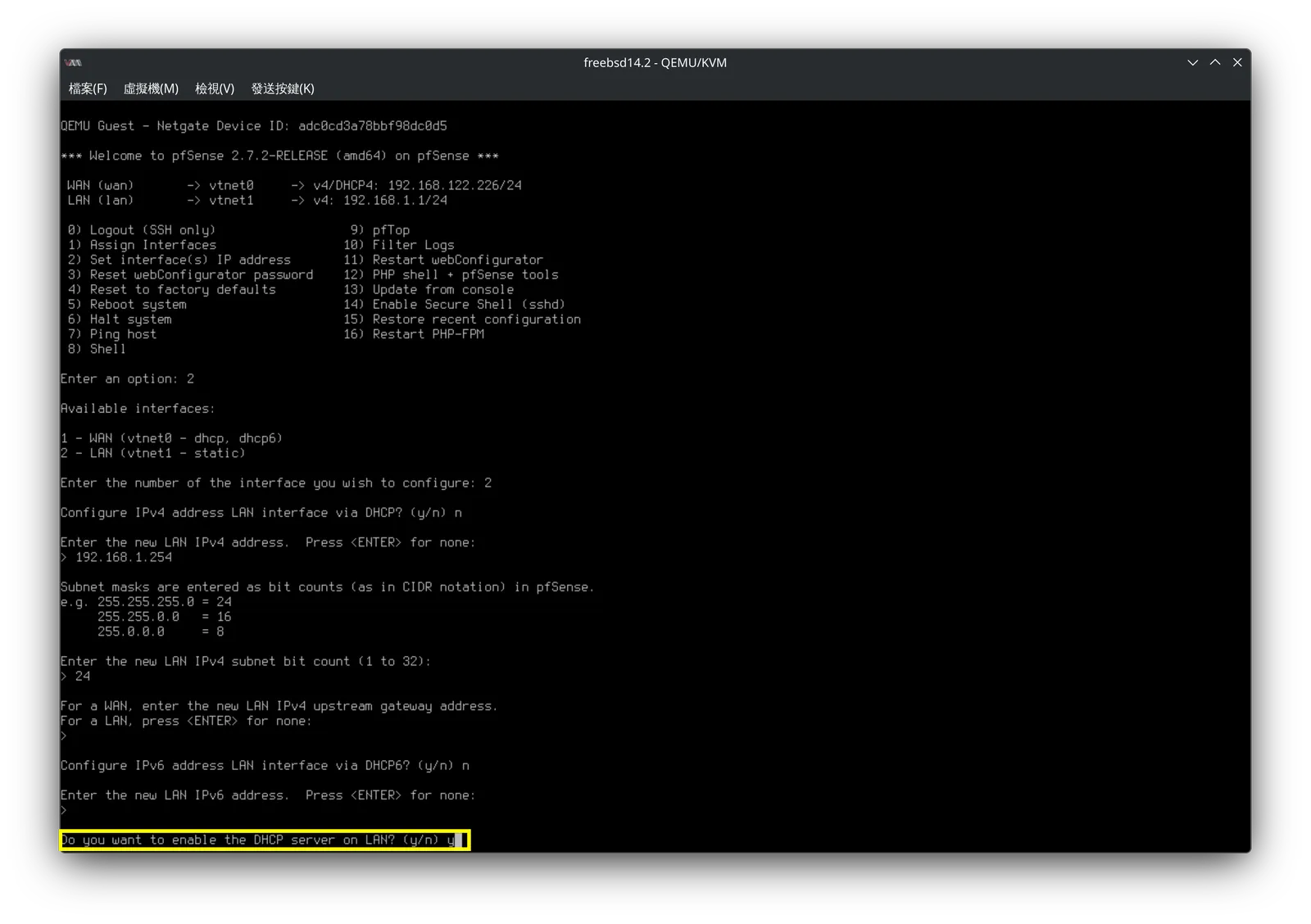This screenshot has width=1311, height=924.
Task: Open the 檢視(V) menu
Action: coord(215,88)
